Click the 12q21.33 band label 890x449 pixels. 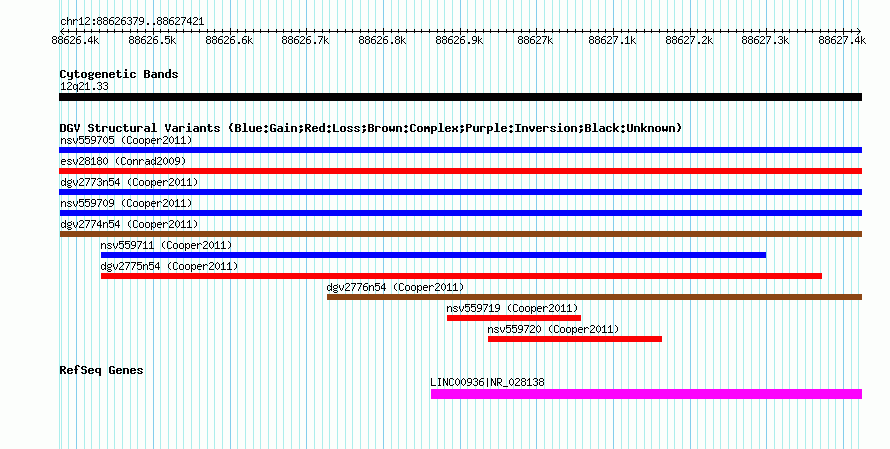click(84, 86)
